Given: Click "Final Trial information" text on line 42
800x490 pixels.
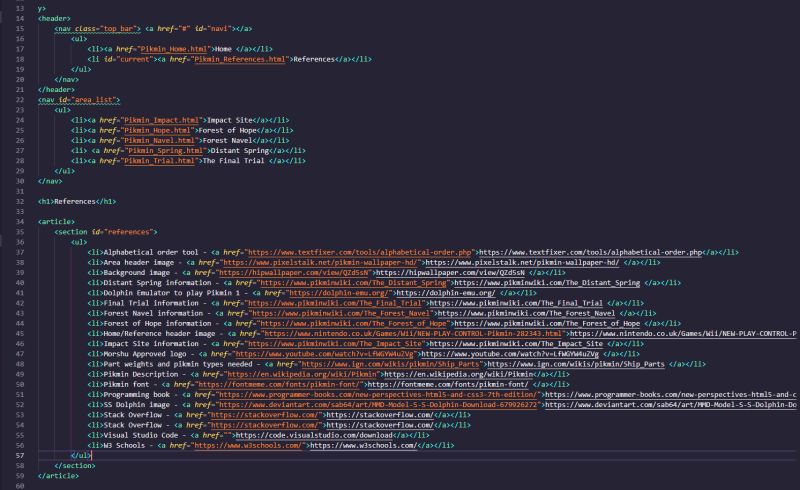Looking at the screenshot, I should click(151, 304).
